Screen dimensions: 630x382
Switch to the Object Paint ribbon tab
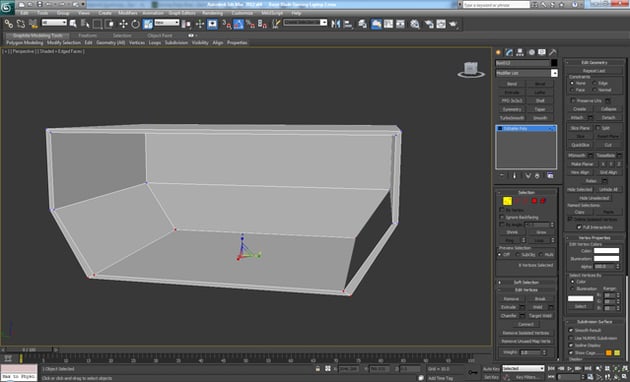[160, 35]
